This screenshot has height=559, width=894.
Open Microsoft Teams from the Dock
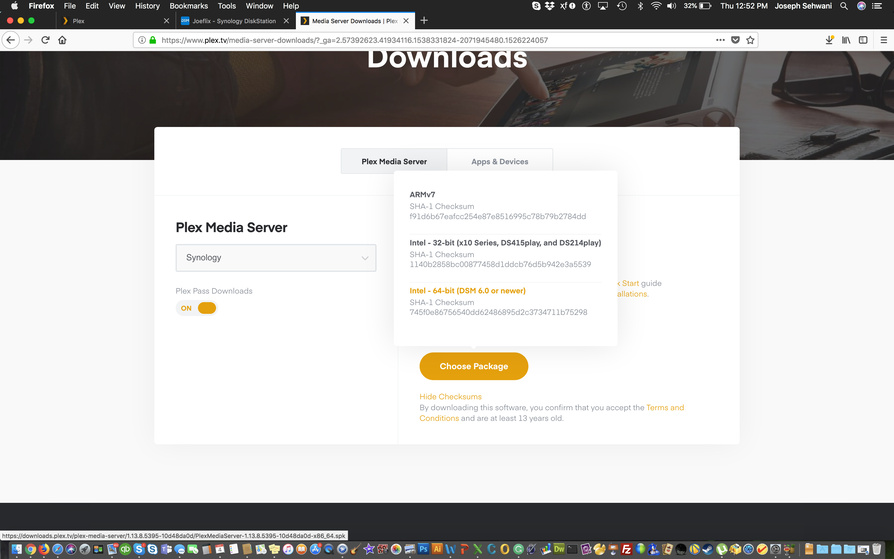(x=166, y=549)
